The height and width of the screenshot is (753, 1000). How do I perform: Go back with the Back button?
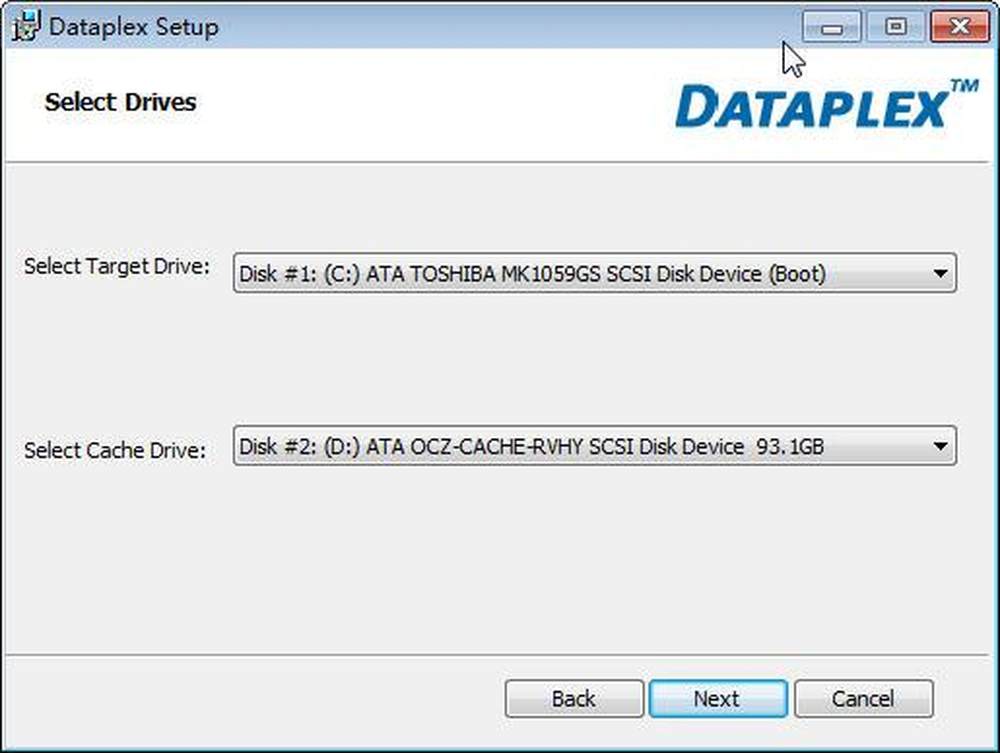573,699
